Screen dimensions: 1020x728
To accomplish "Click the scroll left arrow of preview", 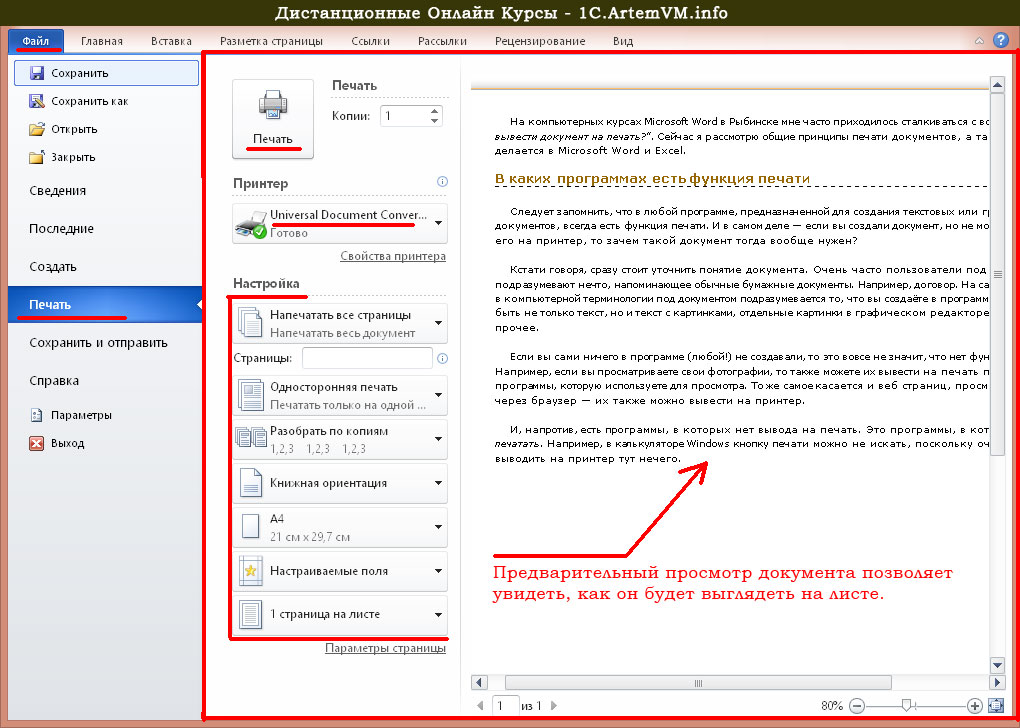I will (479, 683).
